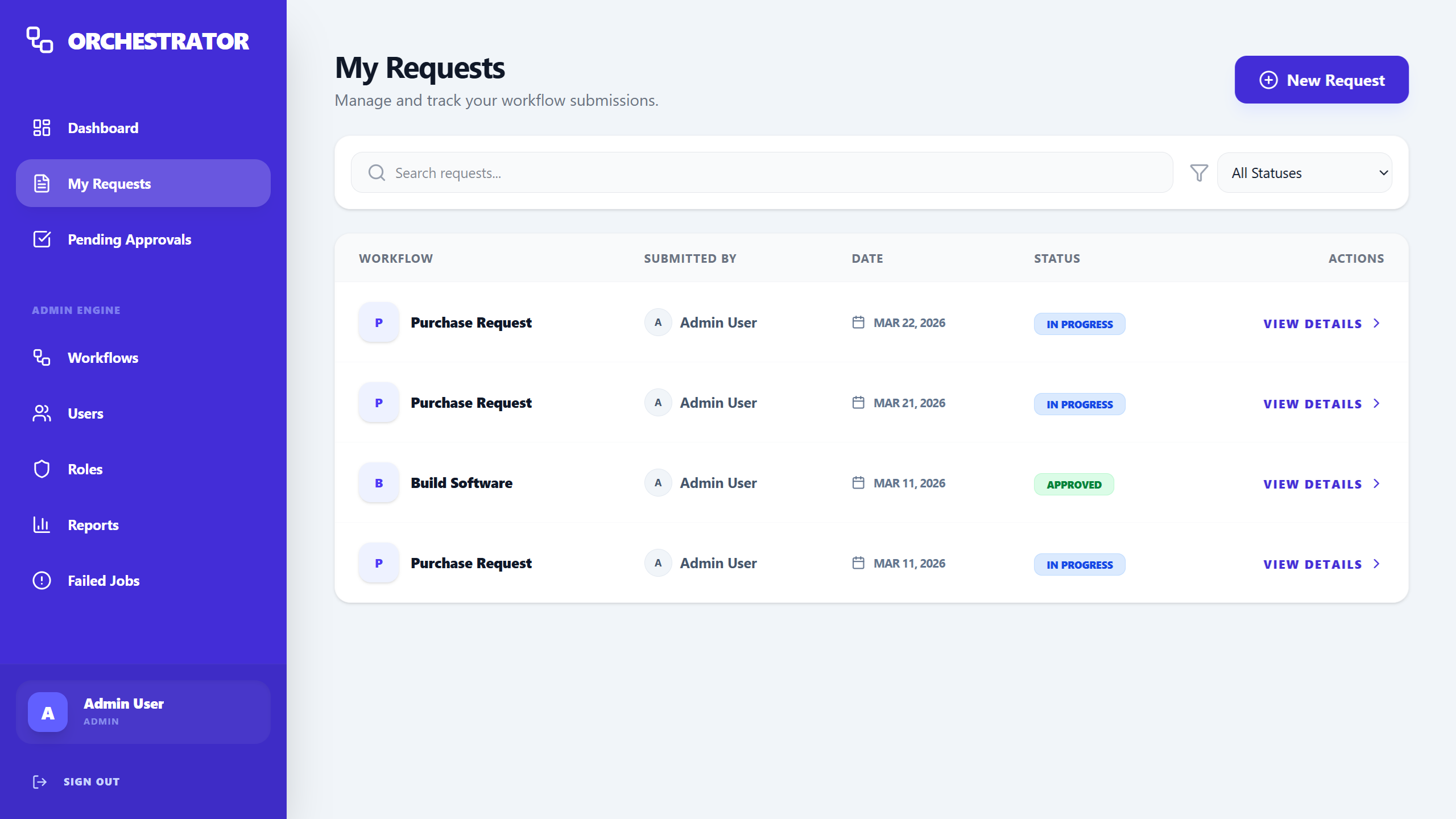The height and width of the screenshot is (819, 1456).
Task: Click the sign out arrow icon
Action: coord(39,782)
